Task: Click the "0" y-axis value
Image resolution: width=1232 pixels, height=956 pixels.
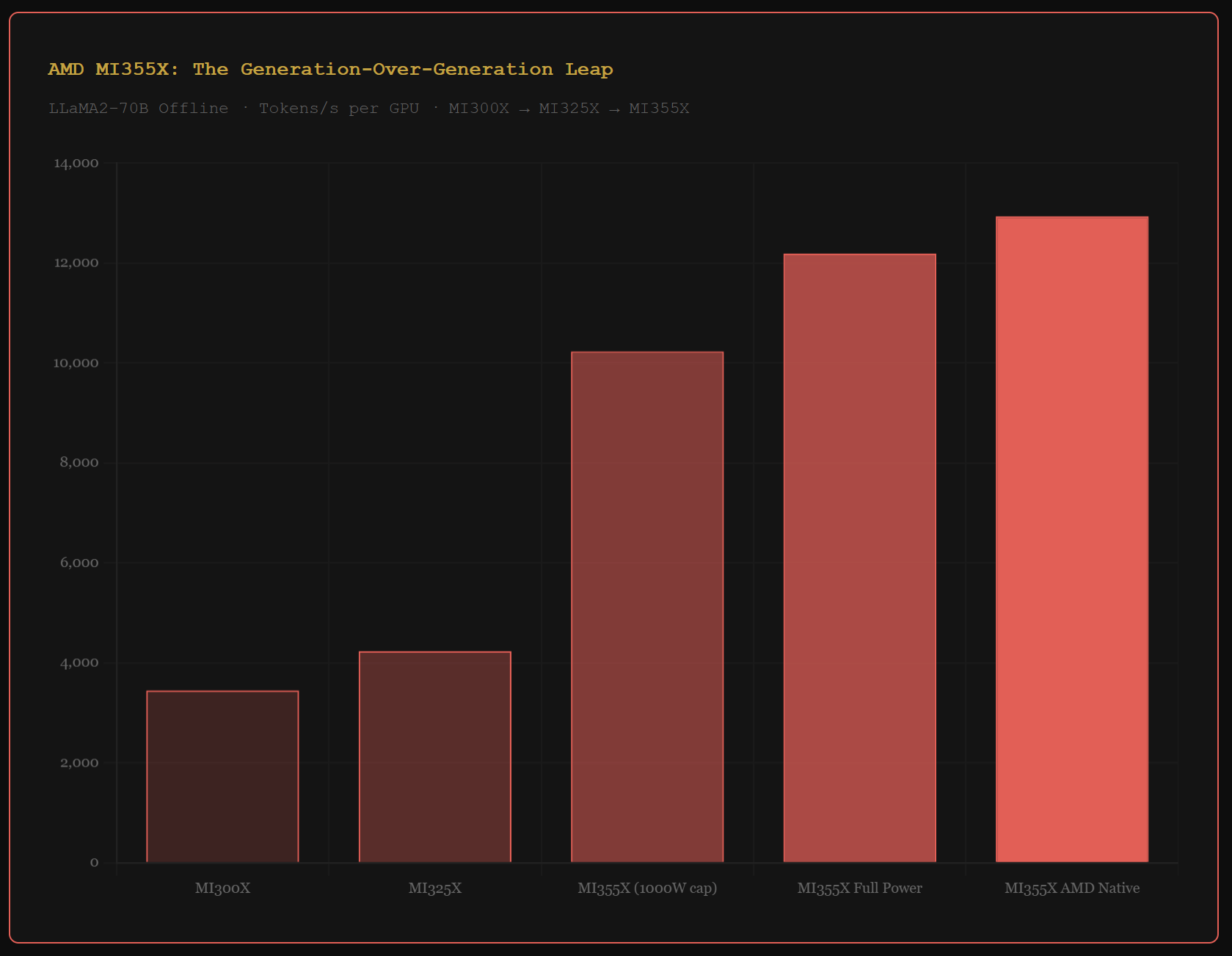Action: [x=94, y=863]
